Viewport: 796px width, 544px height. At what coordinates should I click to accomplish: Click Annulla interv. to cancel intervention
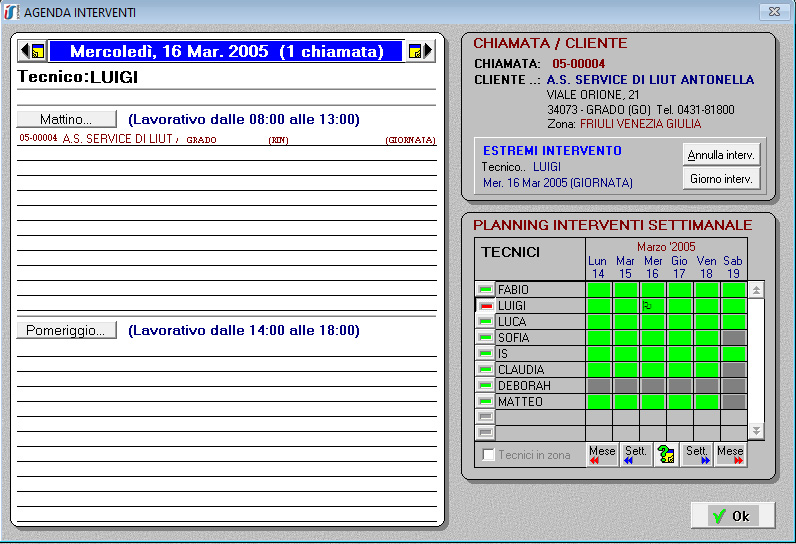coord(721,155)
